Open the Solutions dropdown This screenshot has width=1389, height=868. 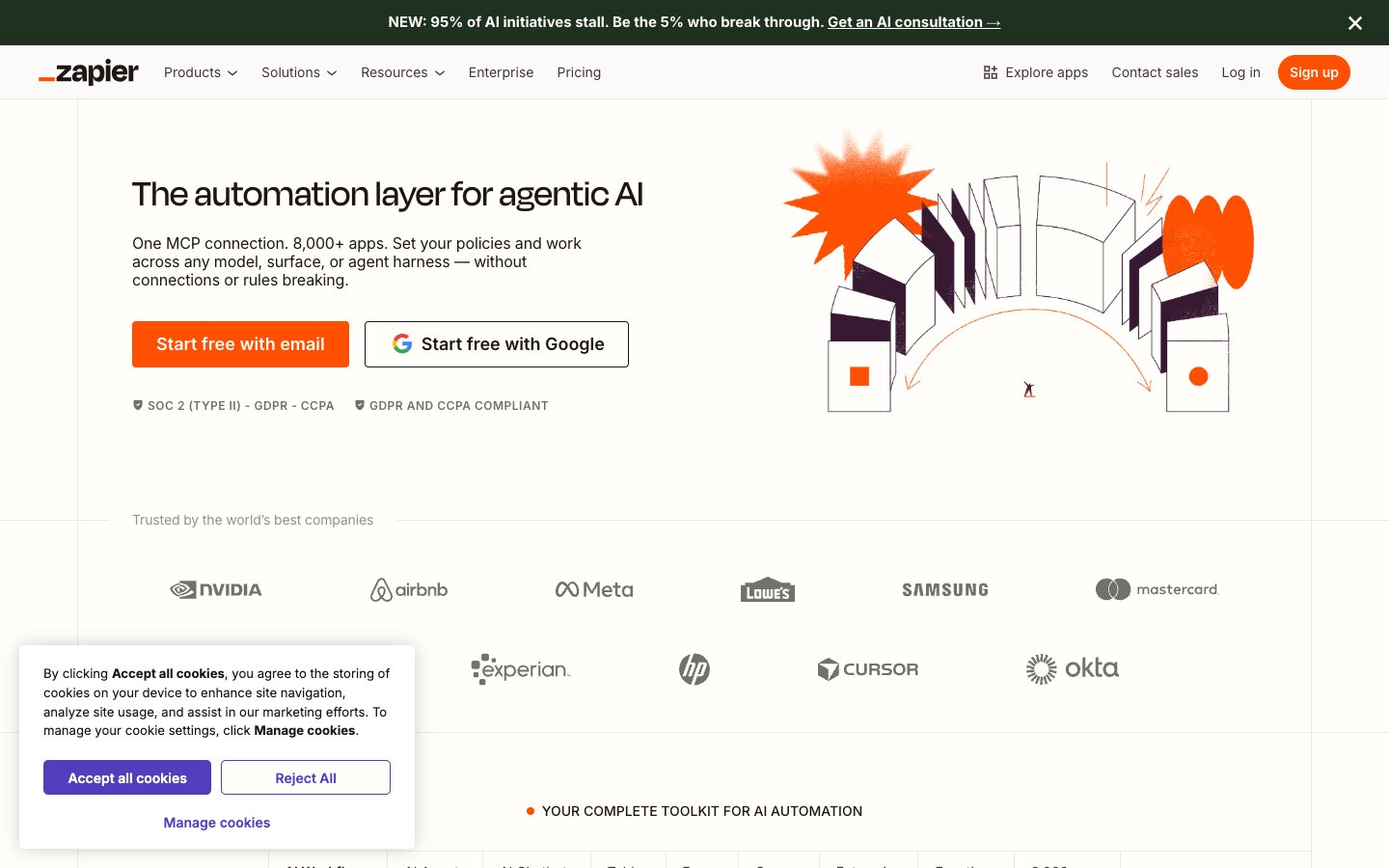click(298, 72)
